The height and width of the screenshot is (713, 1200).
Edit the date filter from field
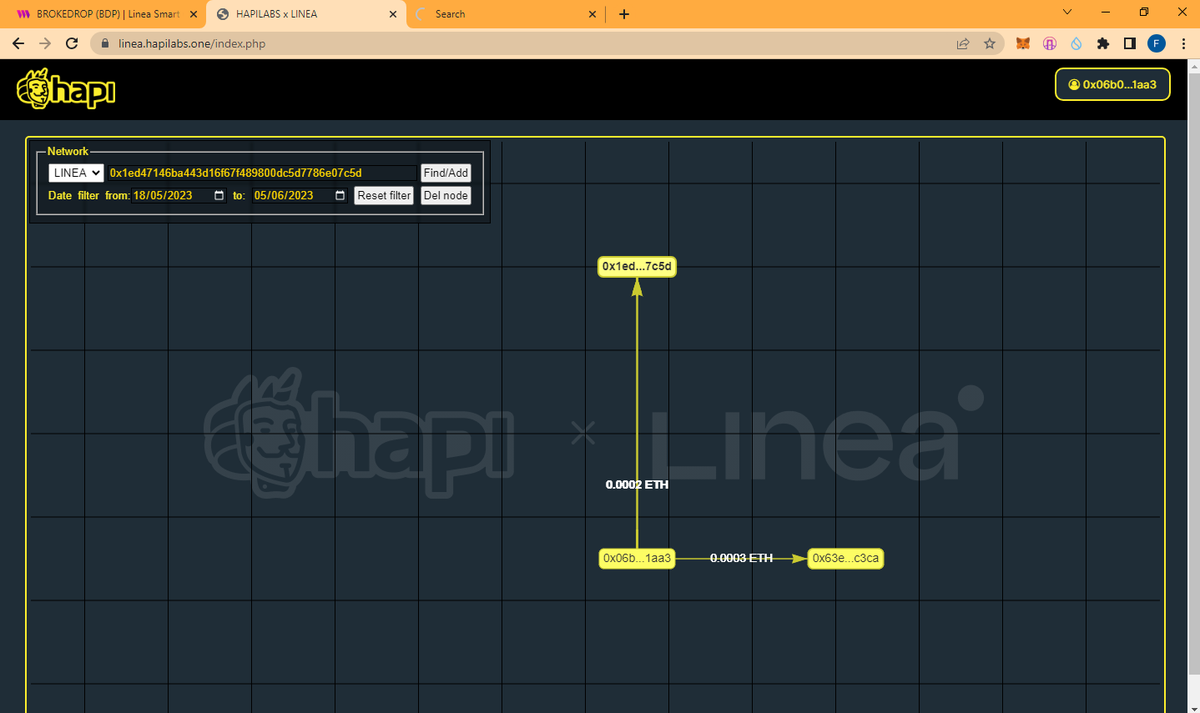coord(180,196)
